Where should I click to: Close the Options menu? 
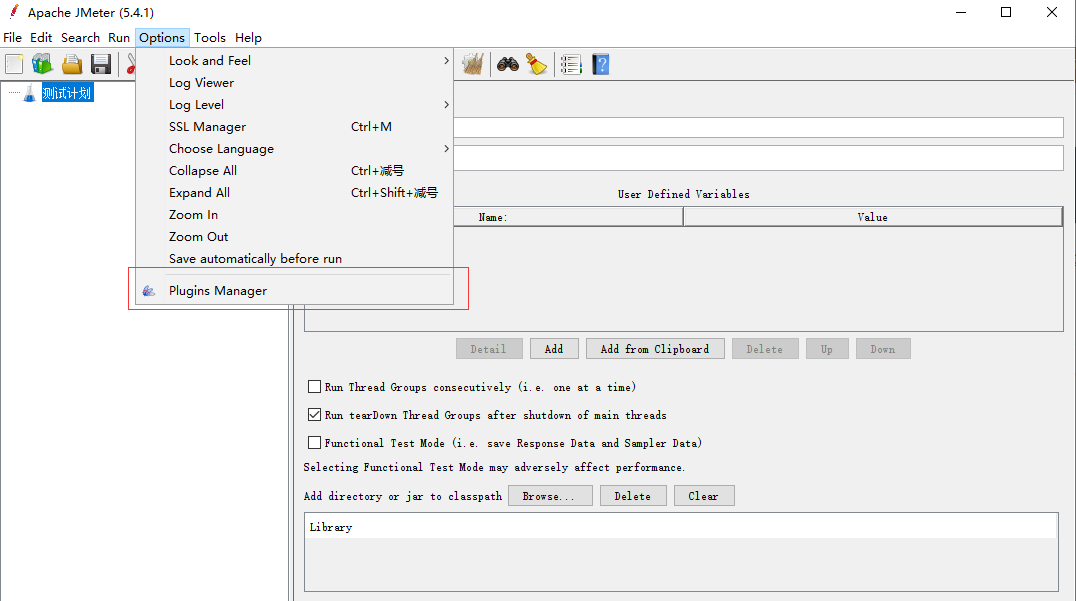[x=162, y=38]
